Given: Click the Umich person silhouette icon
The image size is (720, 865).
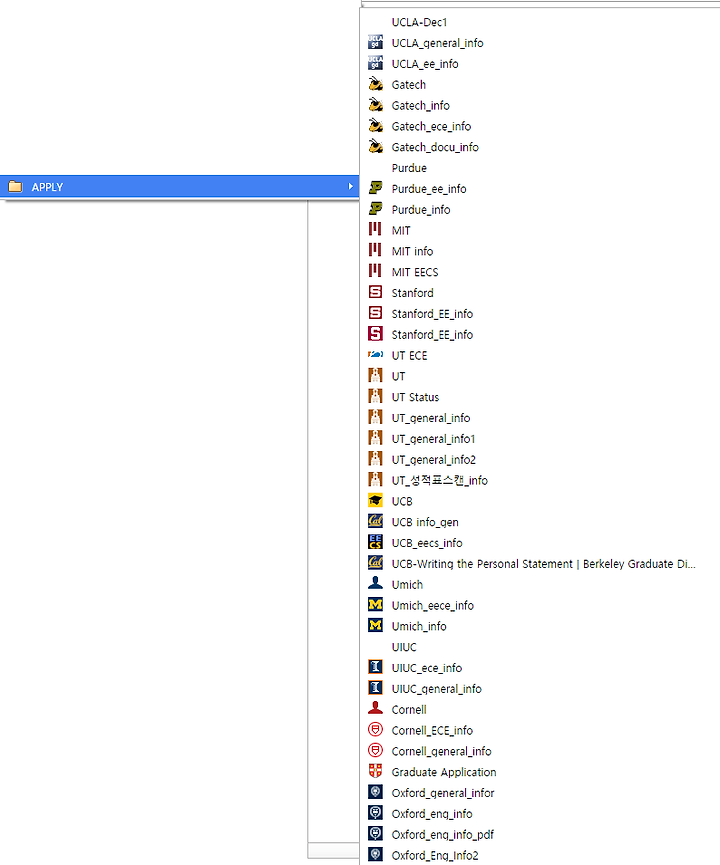Looking at the screenshot, I should (375, 584).
